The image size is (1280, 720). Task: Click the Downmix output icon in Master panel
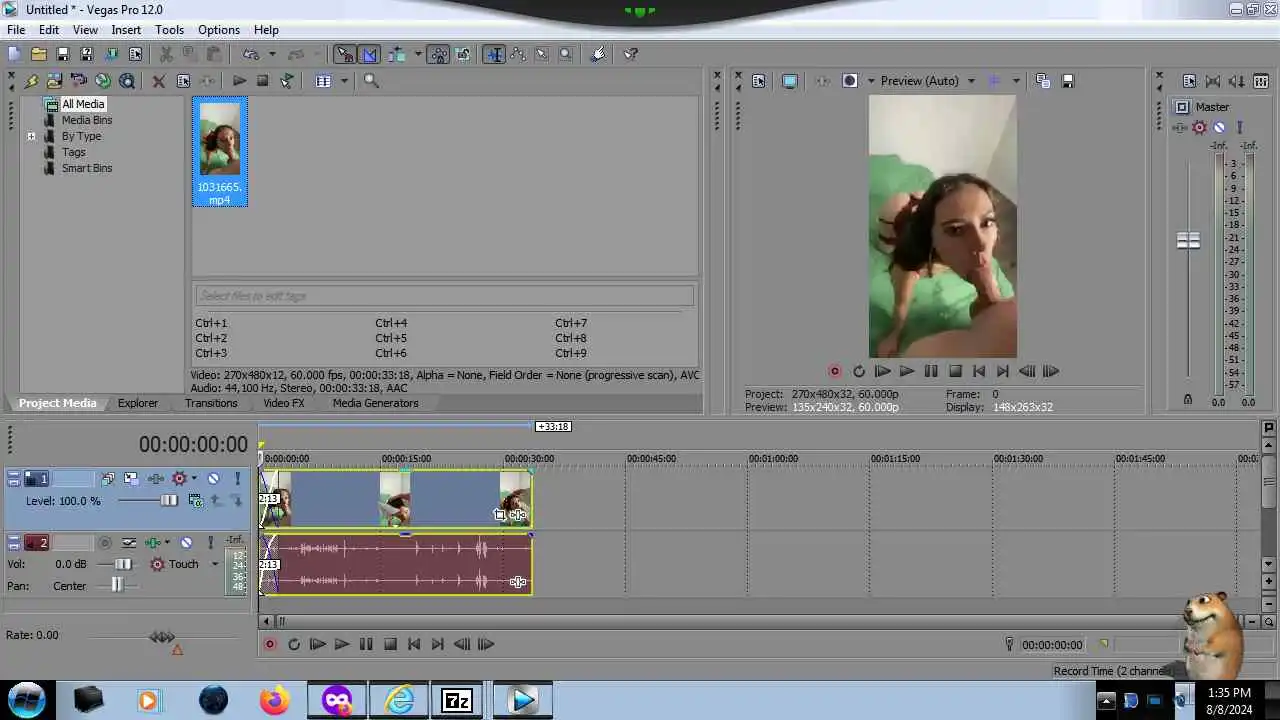point(1213,81)
